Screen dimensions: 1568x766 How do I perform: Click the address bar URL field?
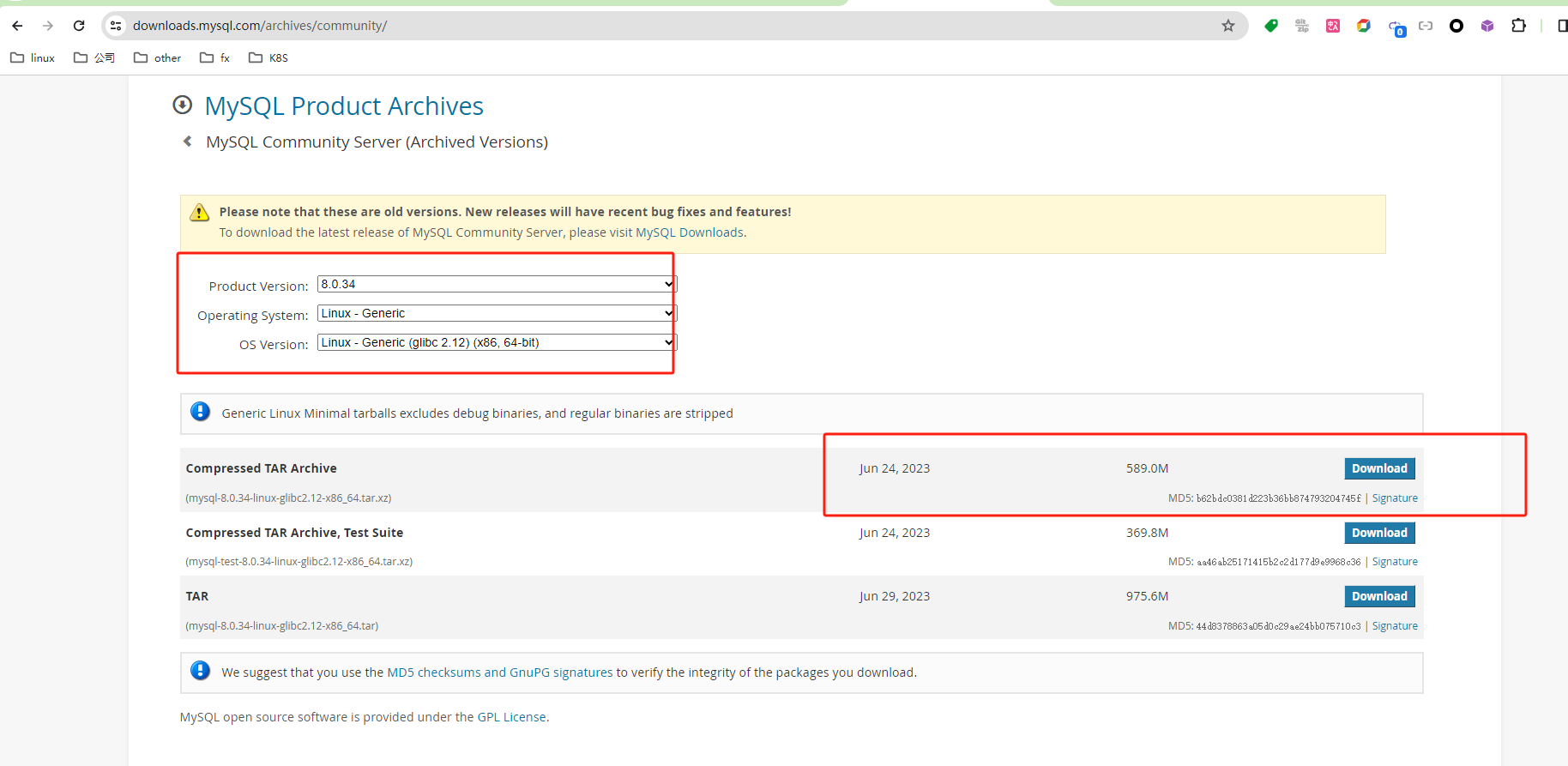[600, 26]
